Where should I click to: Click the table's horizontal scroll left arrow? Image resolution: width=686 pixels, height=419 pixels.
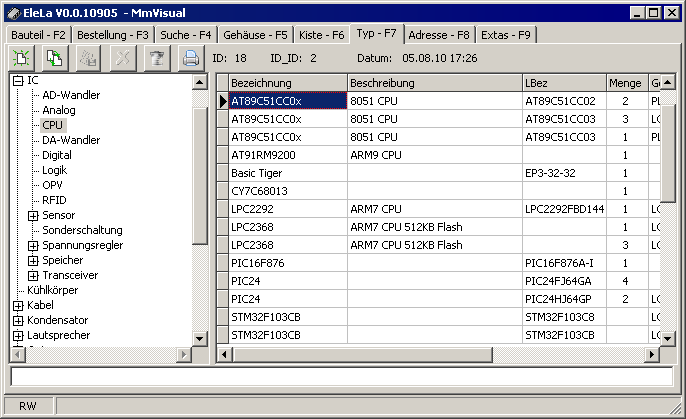click(224, 354)
